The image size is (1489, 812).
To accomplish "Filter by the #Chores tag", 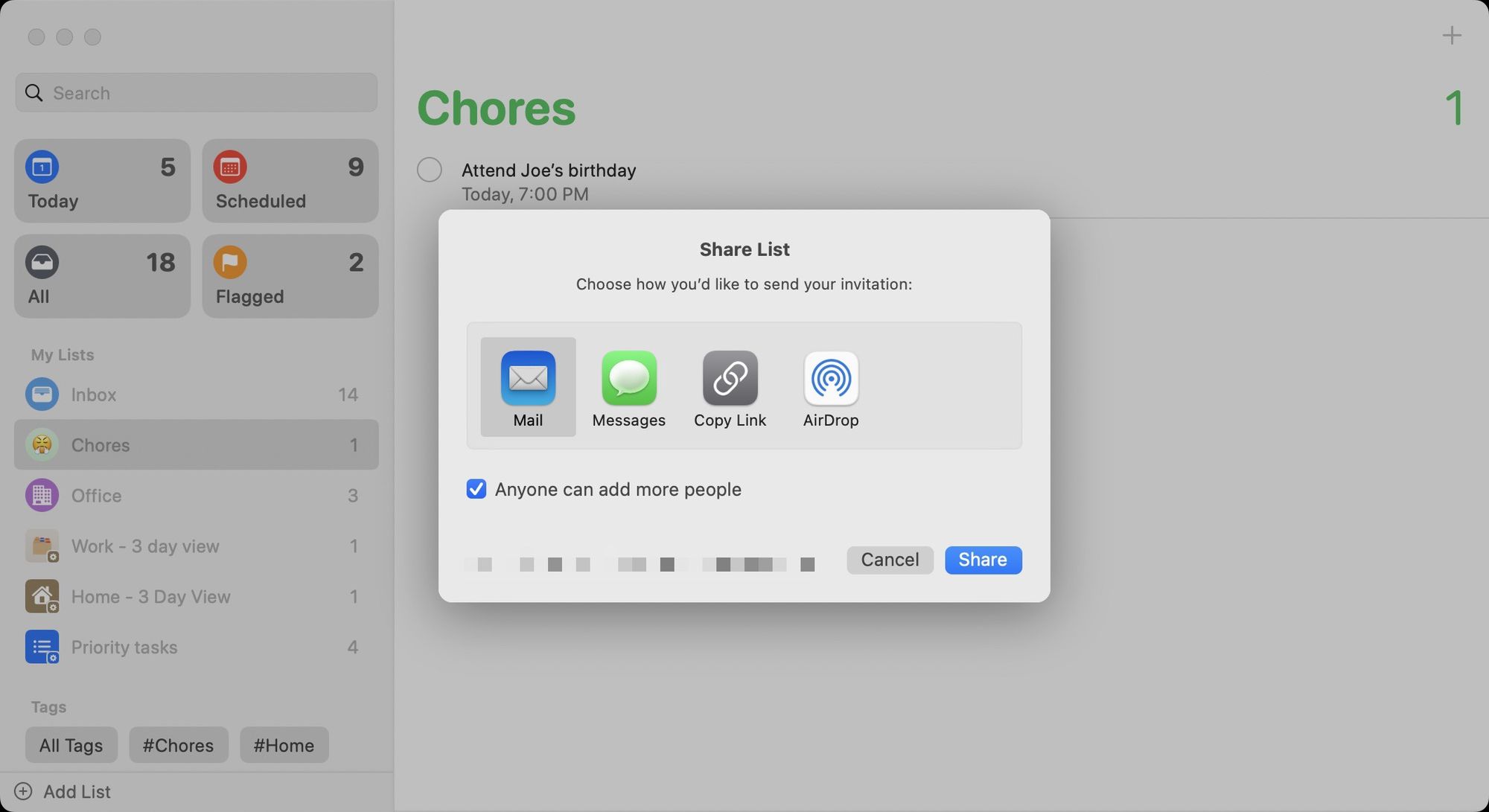I will coord(178,745).
